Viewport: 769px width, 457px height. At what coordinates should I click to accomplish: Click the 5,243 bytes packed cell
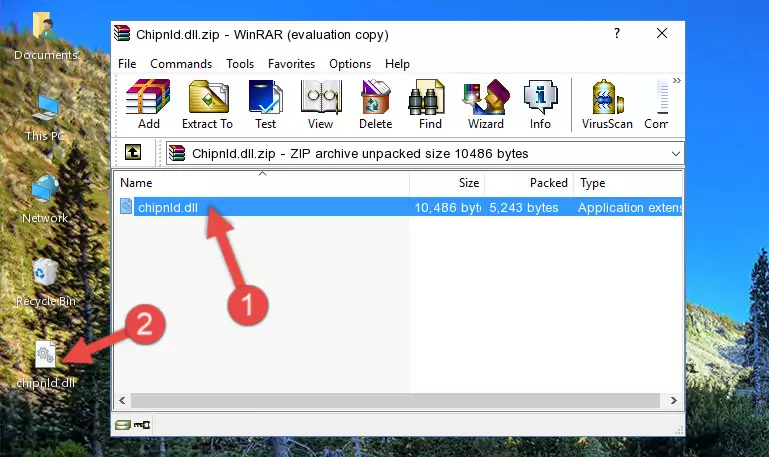pos(524,207)
